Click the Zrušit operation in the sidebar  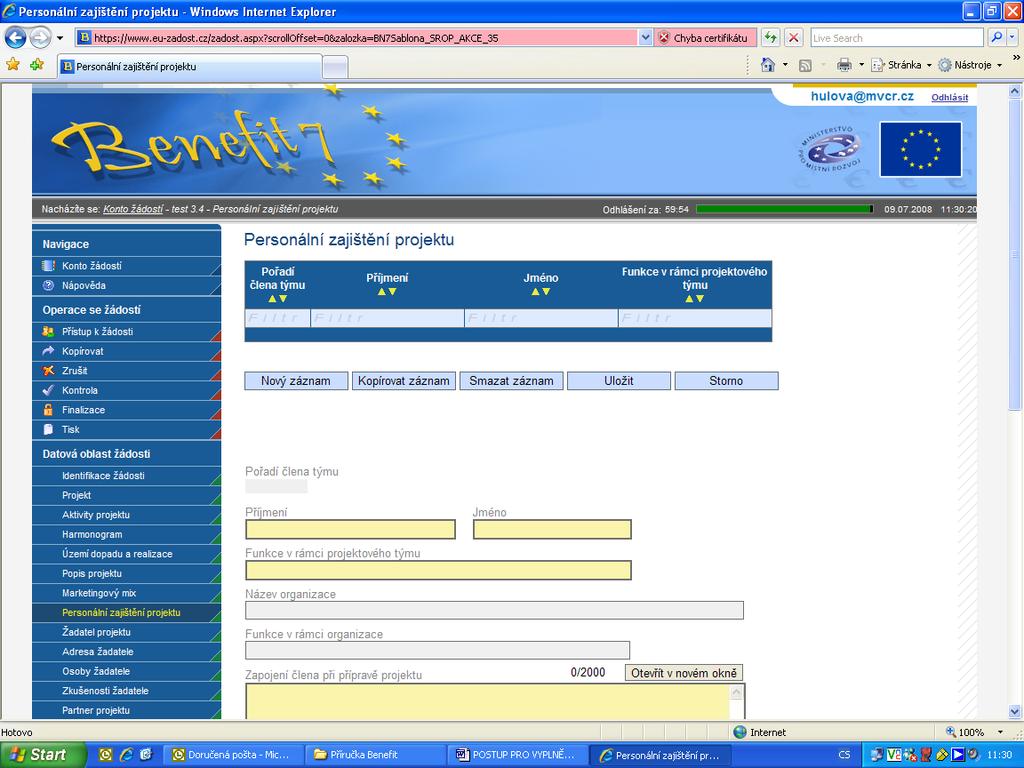tap(126, 370)
